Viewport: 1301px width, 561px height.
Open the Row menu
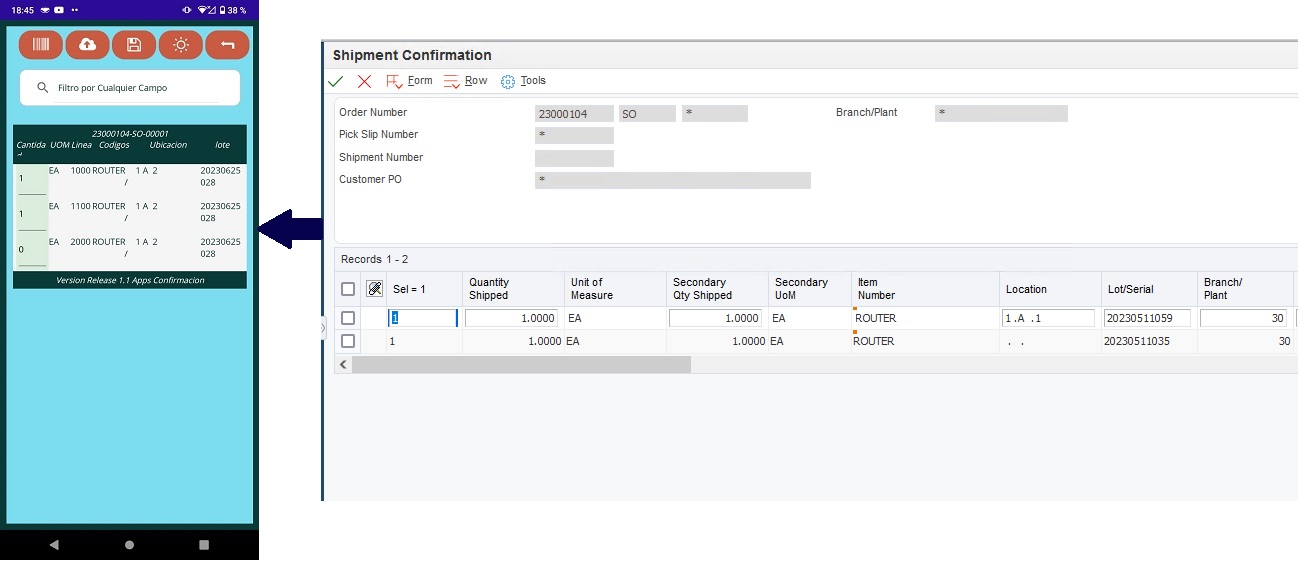(465, 81)
